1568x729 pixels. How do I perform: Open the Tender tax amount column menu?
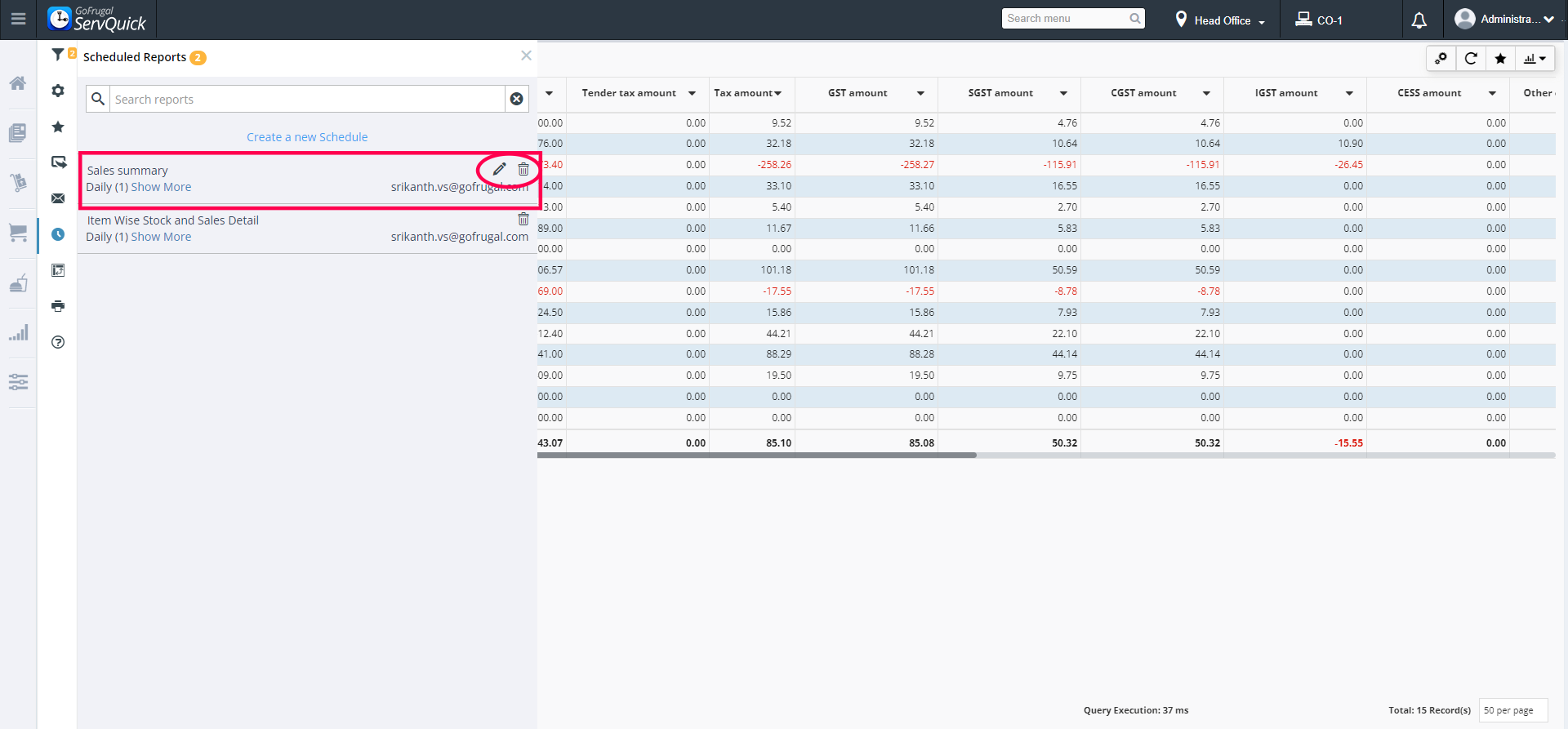692,93
